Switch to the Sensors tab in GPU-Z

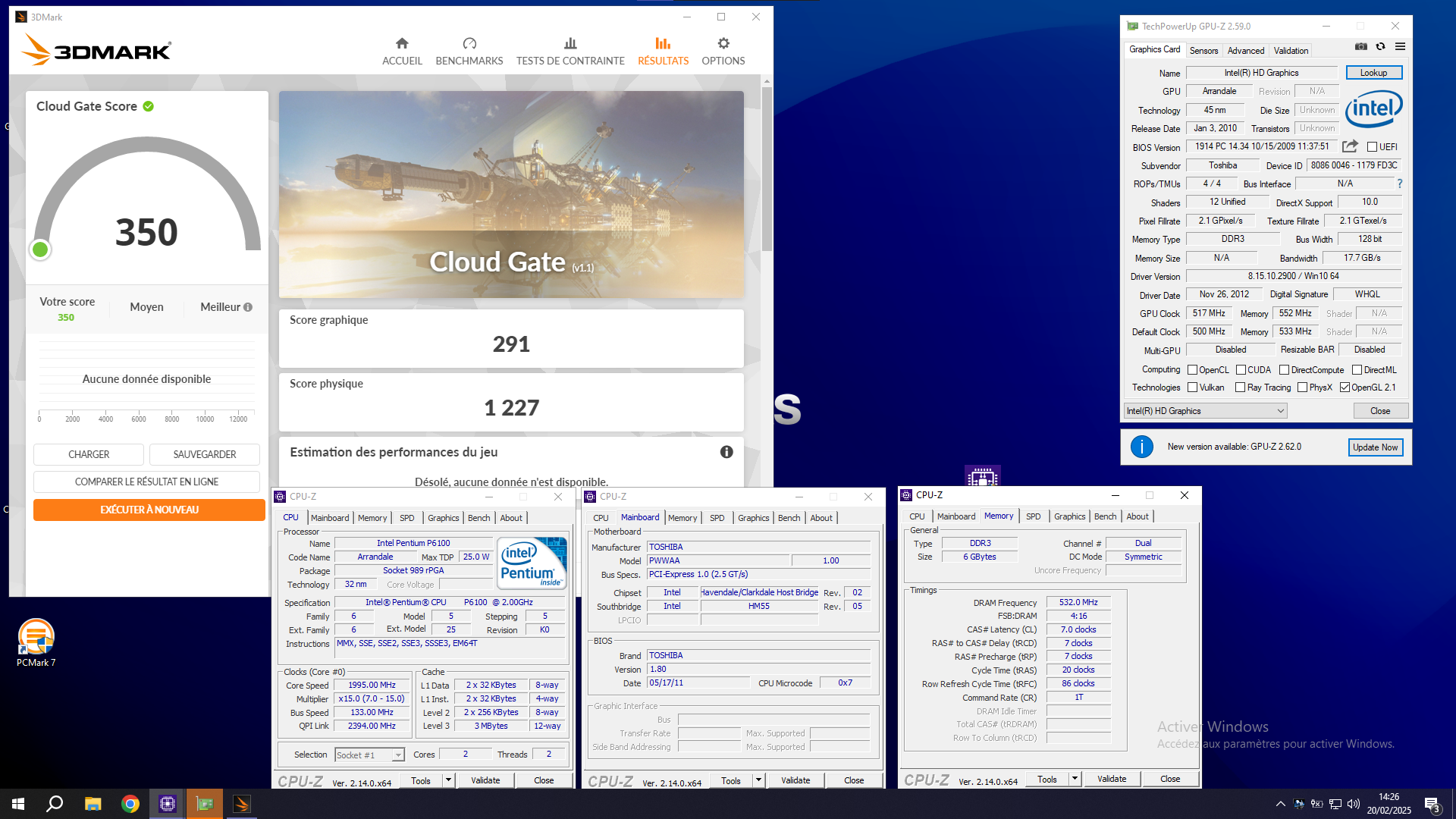[1203, 51]
